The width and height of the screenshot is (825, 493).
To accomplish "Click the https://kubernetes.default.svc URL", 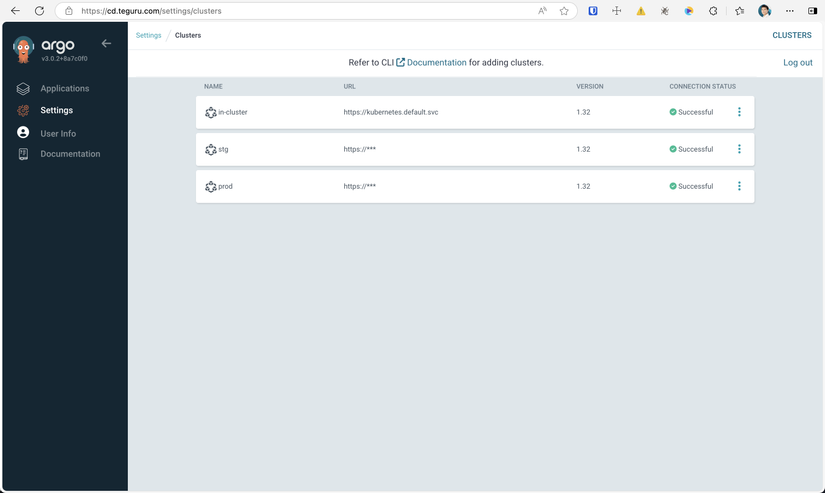I will click(390, 112).
